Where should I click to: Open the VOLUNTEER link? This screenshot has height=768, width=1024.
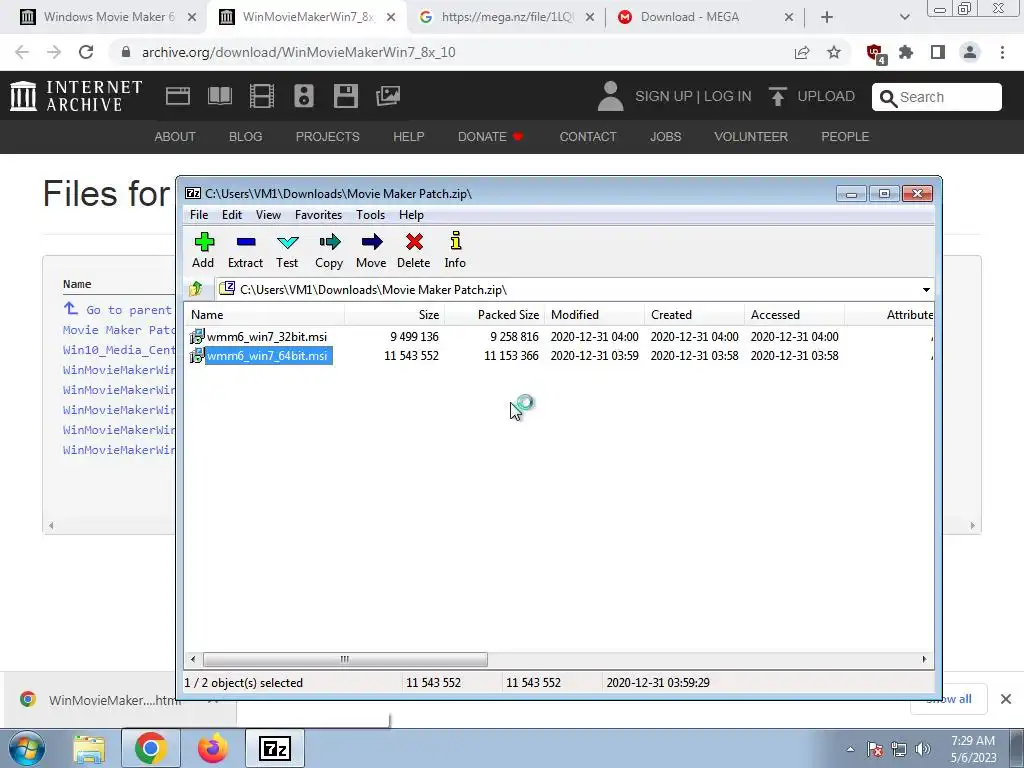[750, 136]
